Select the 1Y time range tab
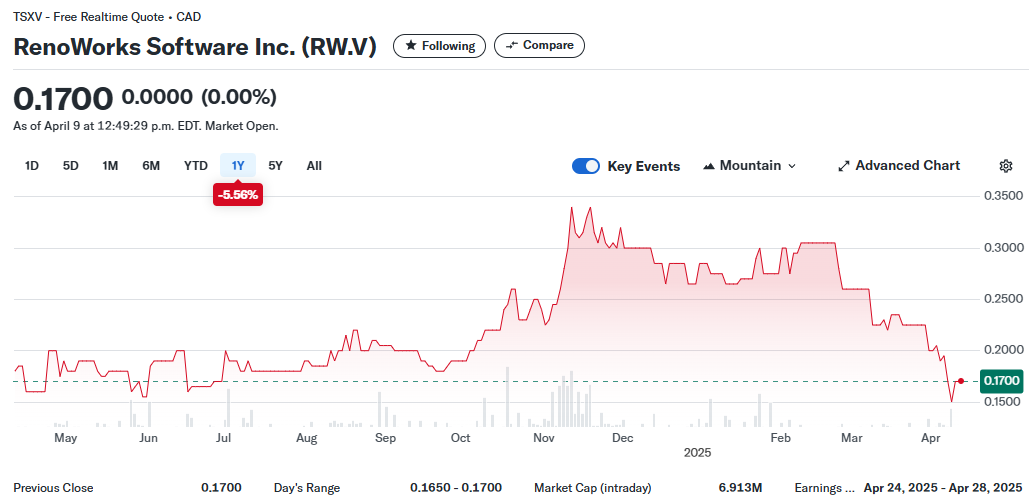This screenshot has width=1034, height=498. [x=238, y=166]
